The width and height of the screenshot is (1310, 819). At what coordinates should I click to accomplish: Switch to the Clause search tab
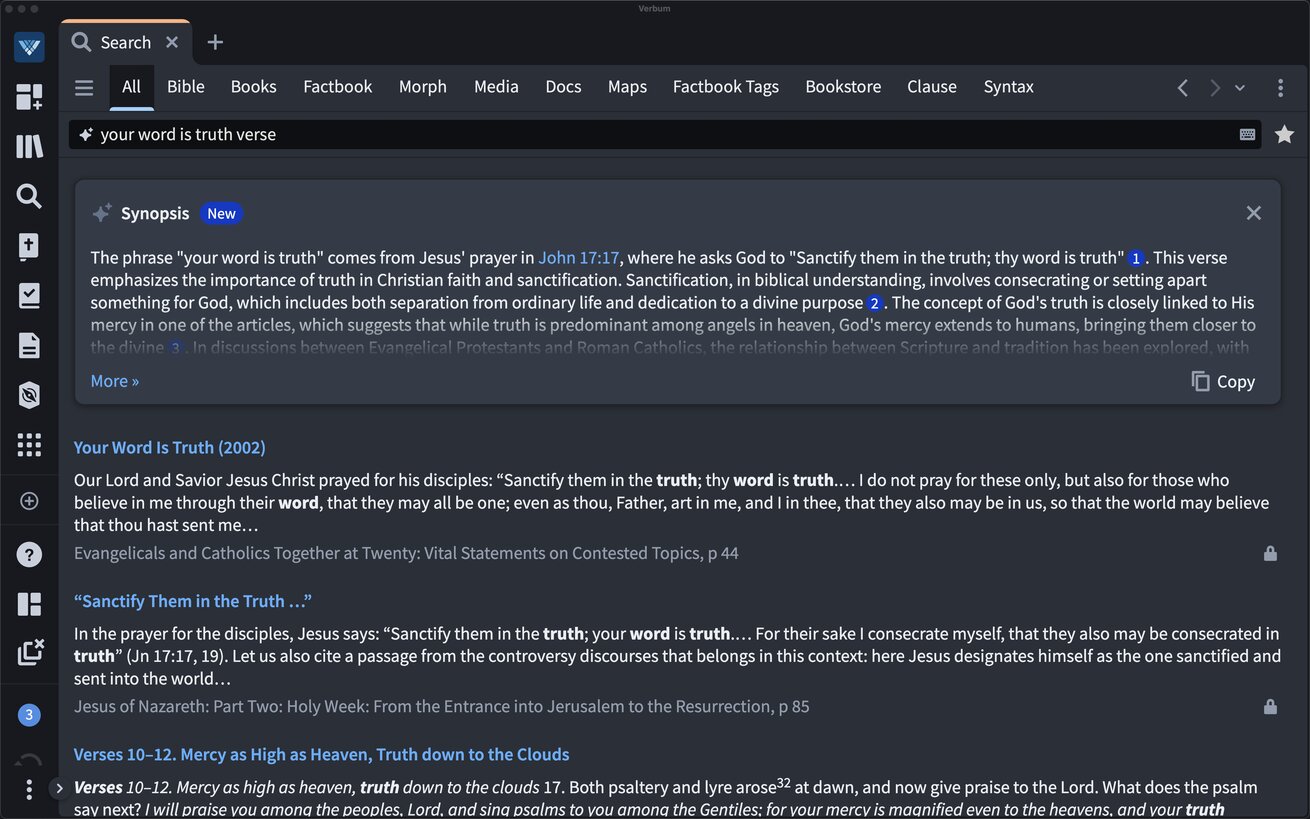click(932, 87)
